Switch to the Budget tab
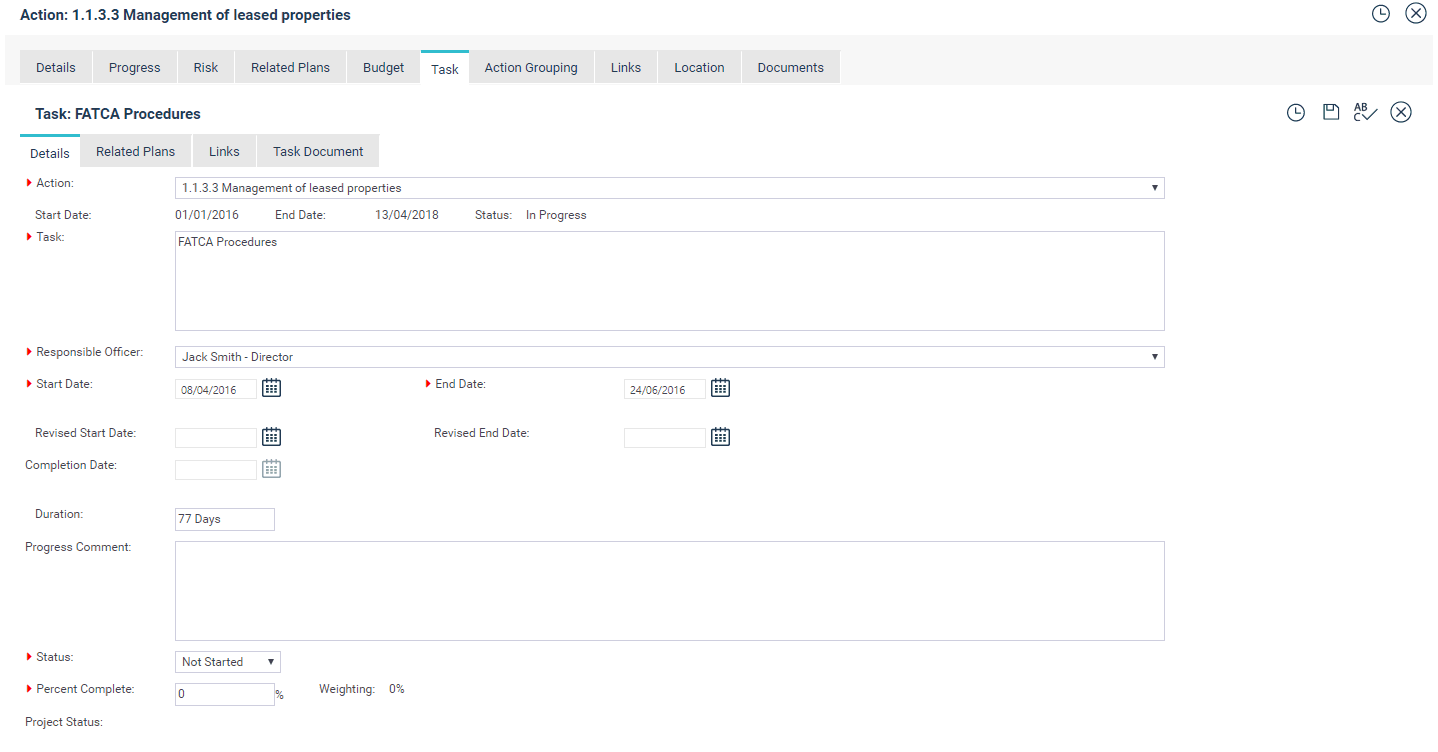This screenshot has height=752, width=1438. (383, 68)
